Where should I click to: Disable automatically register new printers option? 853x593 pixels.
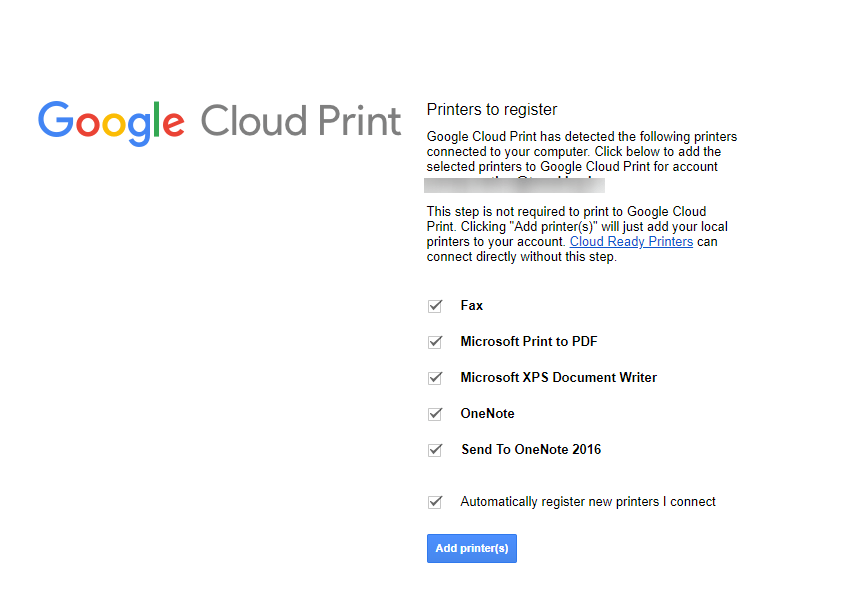pos(435,502)
